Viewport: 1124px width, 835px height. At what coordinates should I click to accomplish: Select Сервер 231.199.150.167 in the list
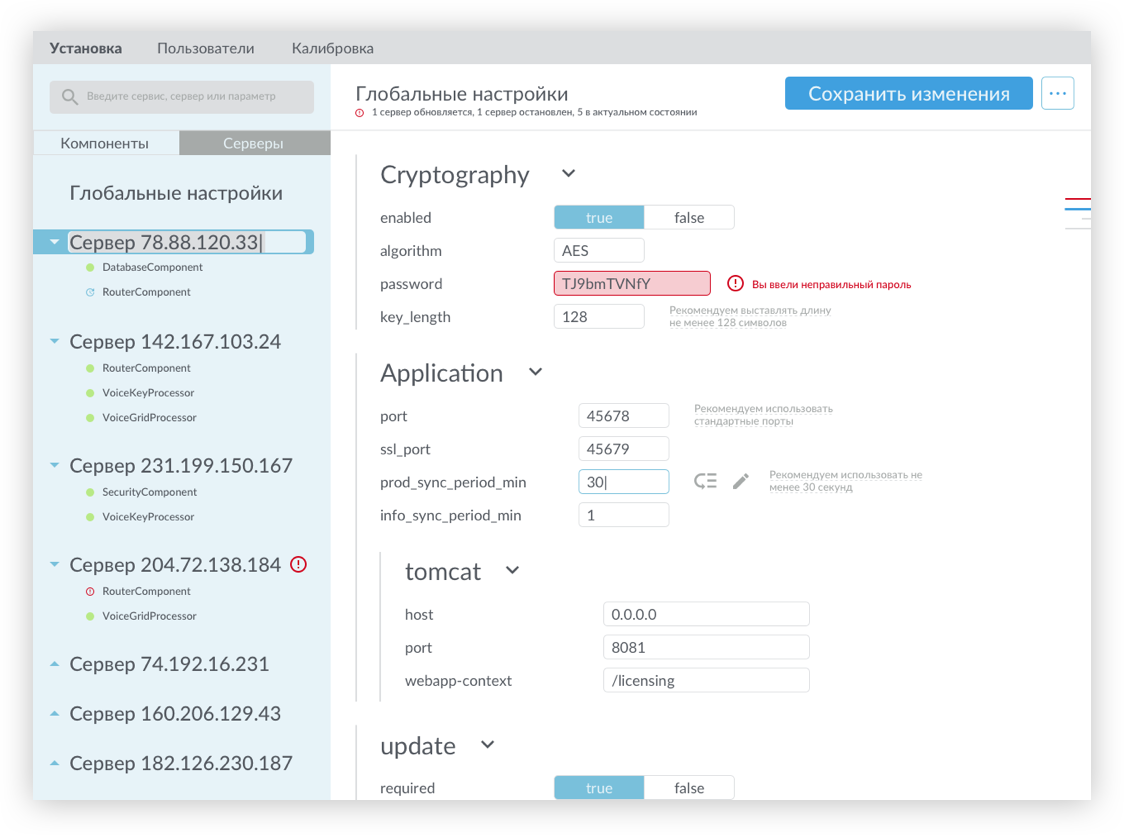(x=181, y=466)
